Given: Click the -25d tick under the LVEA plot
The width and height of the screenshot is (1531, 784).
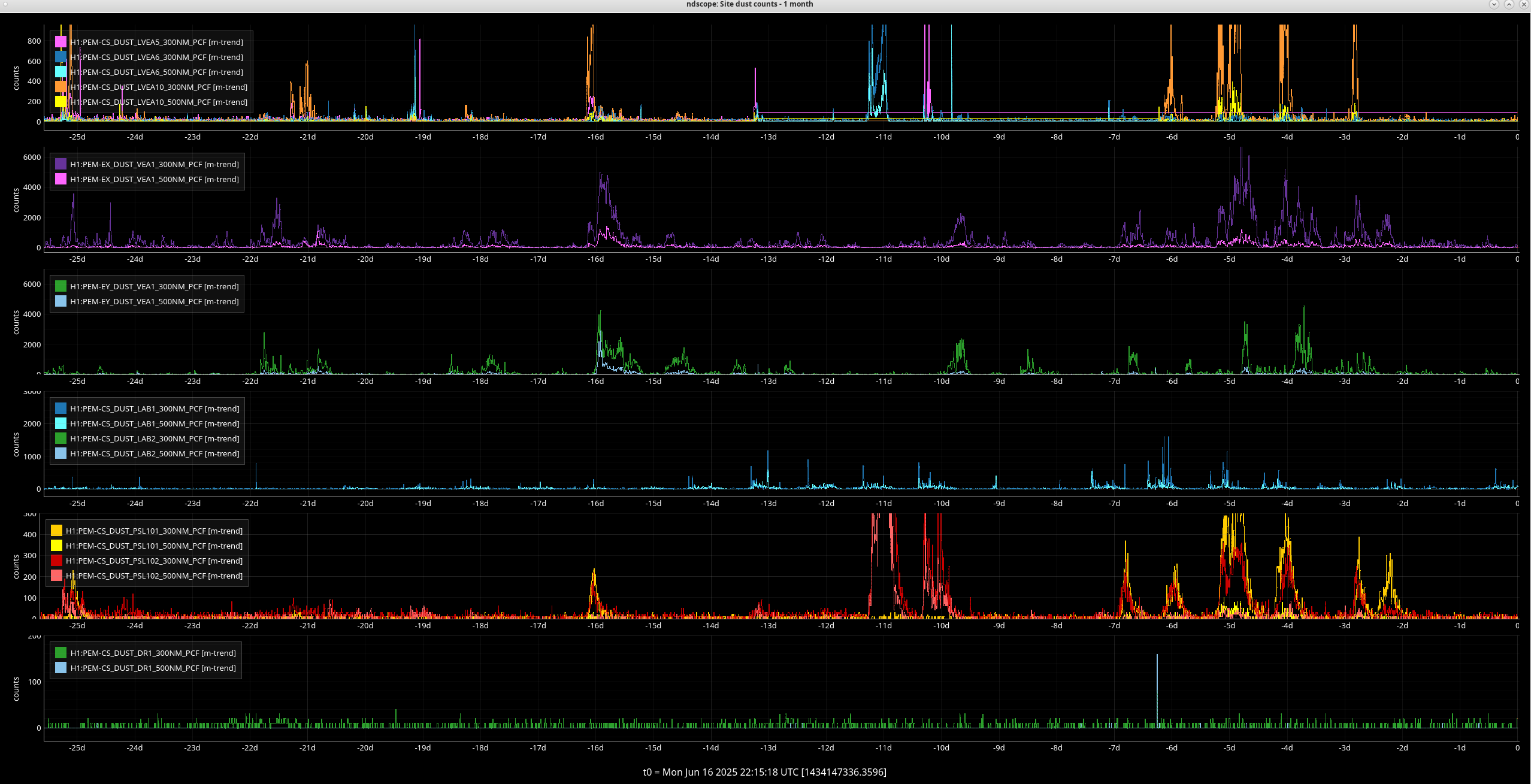Looking at the screenshot, I should point(77,137).
